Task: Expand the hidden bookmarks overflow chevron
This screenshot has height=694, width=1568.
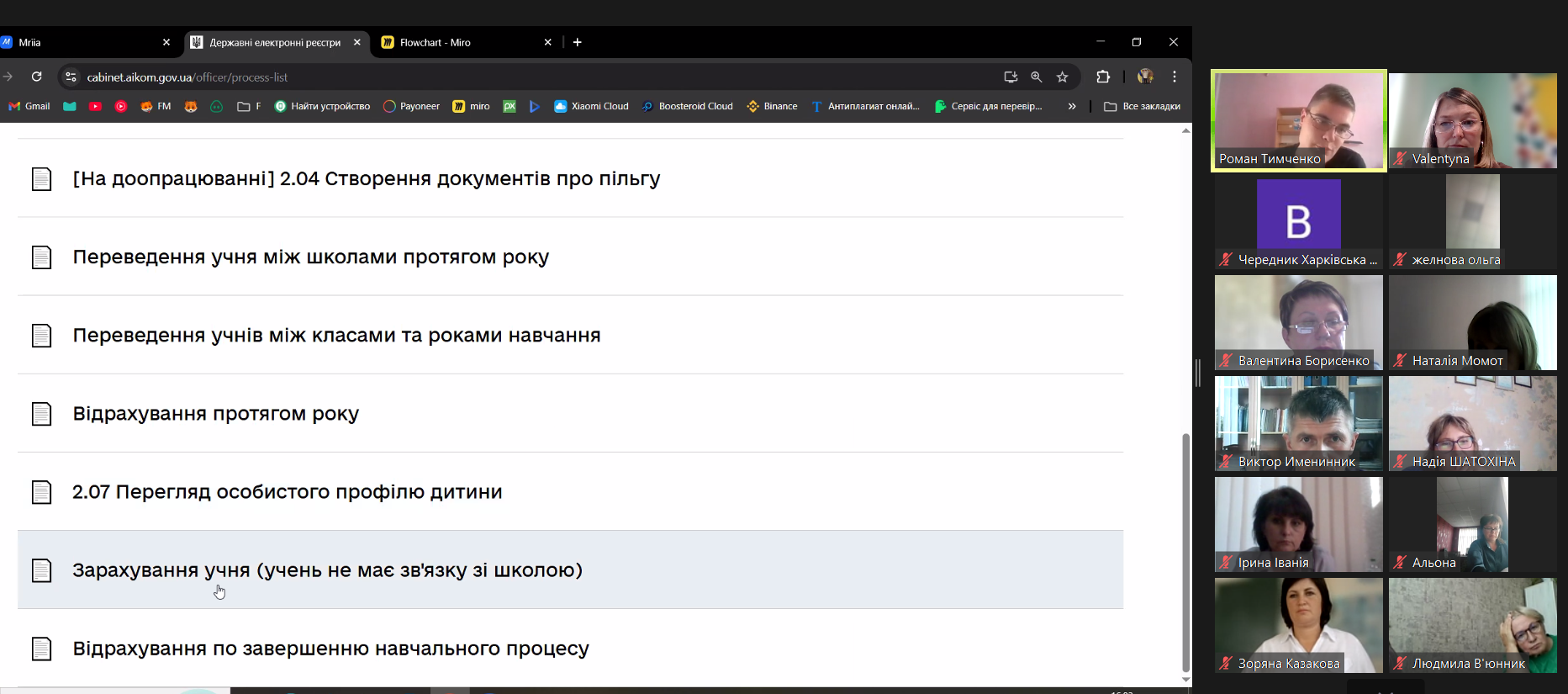Action: pyautogui.click(x=1072, y=106)
